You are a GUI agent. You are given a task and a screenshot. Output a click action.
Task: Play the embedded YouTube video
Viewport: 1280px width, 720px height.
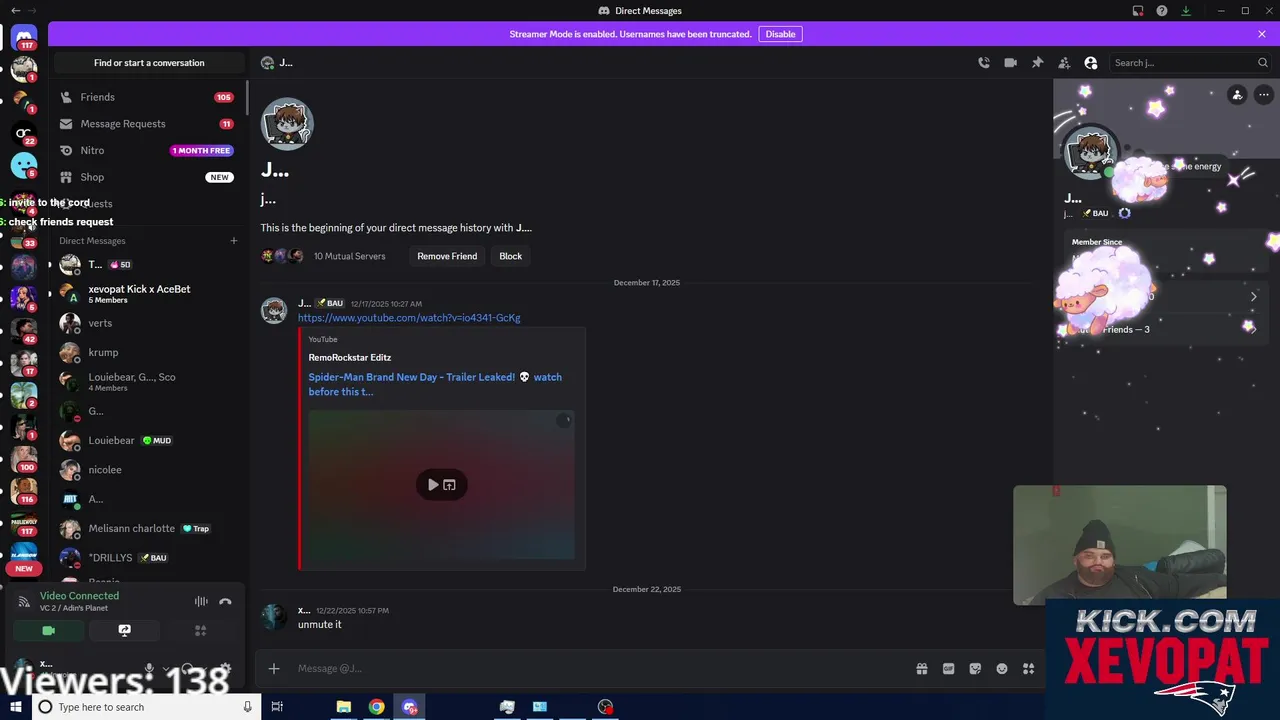point(433,485)
